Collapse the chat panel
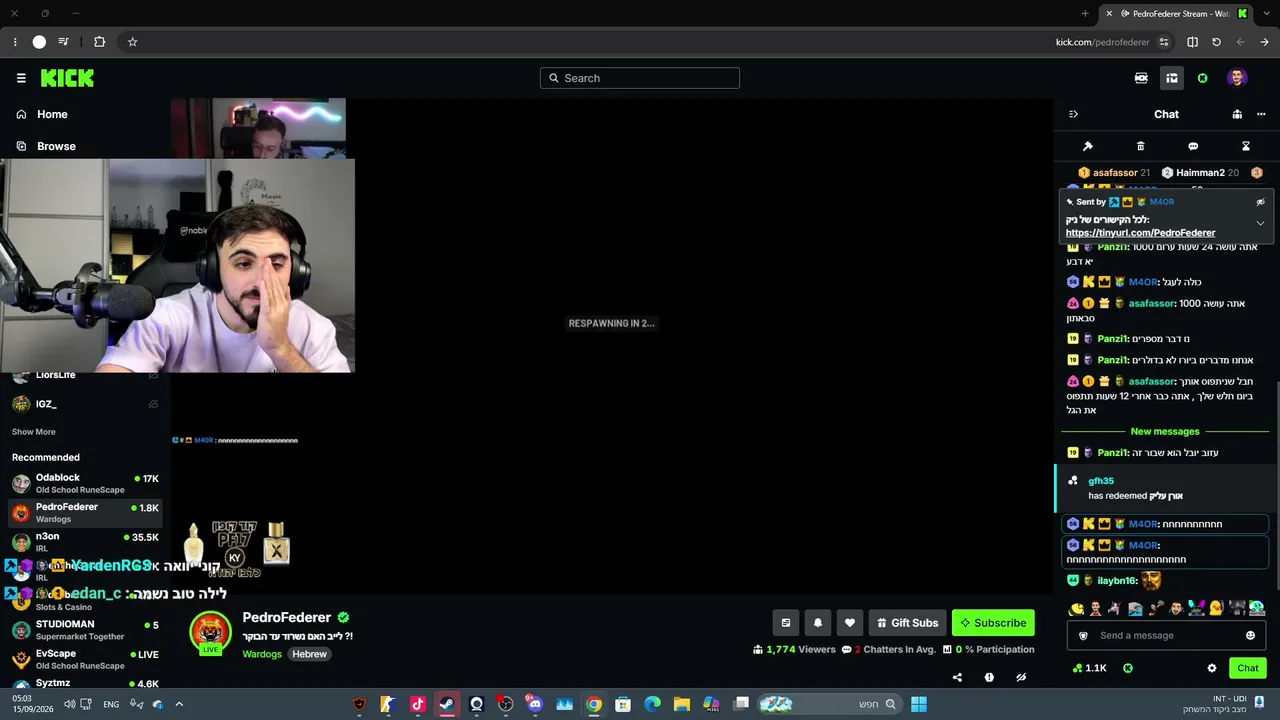1280x720 pixels. 1073,114
